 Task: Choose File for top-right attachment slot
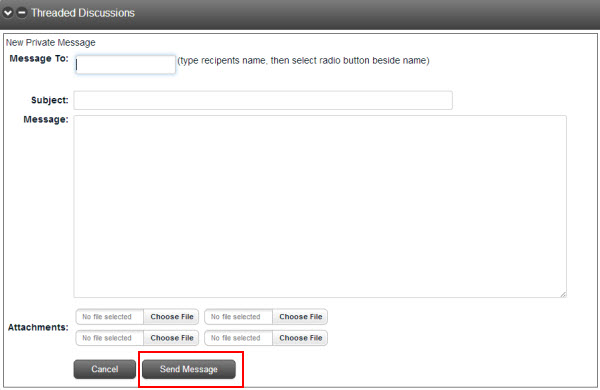(x=300, y=317)
